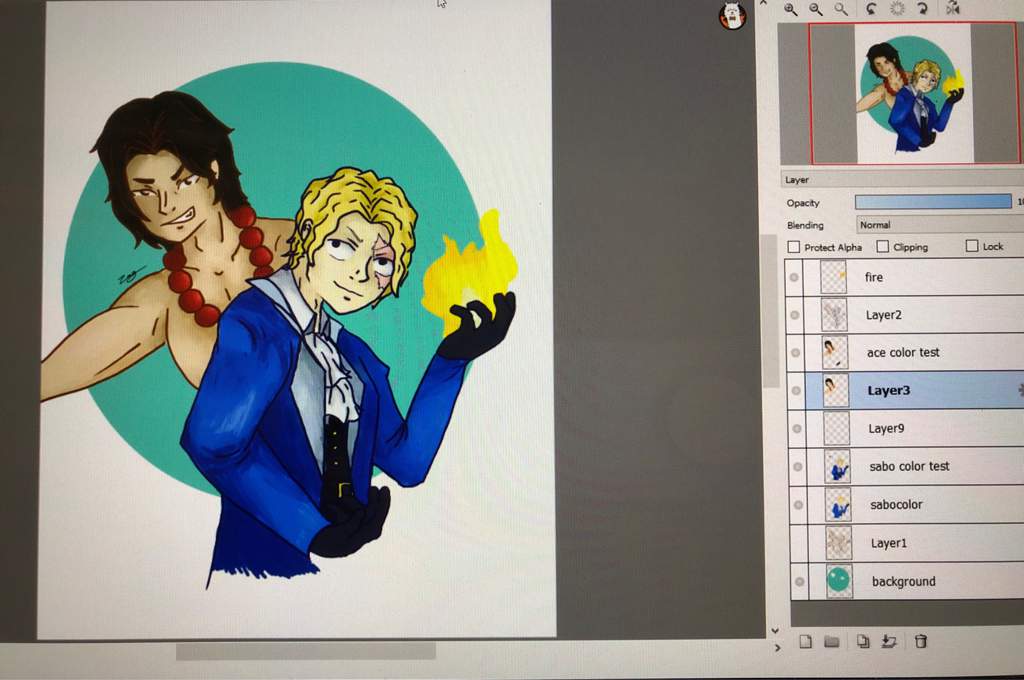Screen dimensions: 1024x680
Task: Click the background layer teal thumbnail
Action: coord(839,581)
